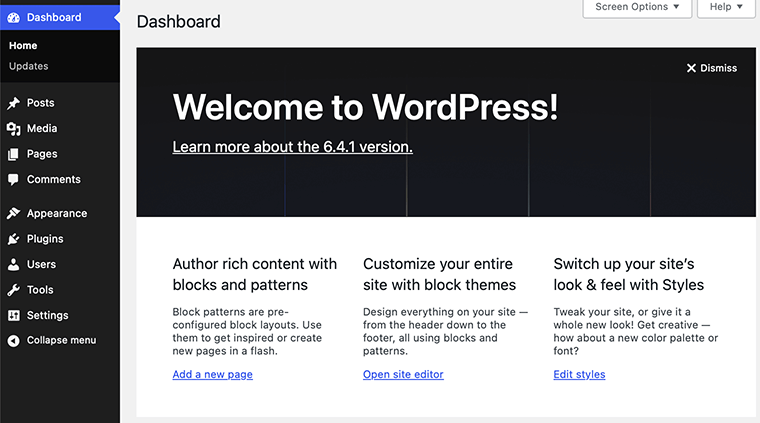The height and width of the screenshot is (423, 760).
Task: Click the Plugins plug icon
Action: [x=14, y=239]
